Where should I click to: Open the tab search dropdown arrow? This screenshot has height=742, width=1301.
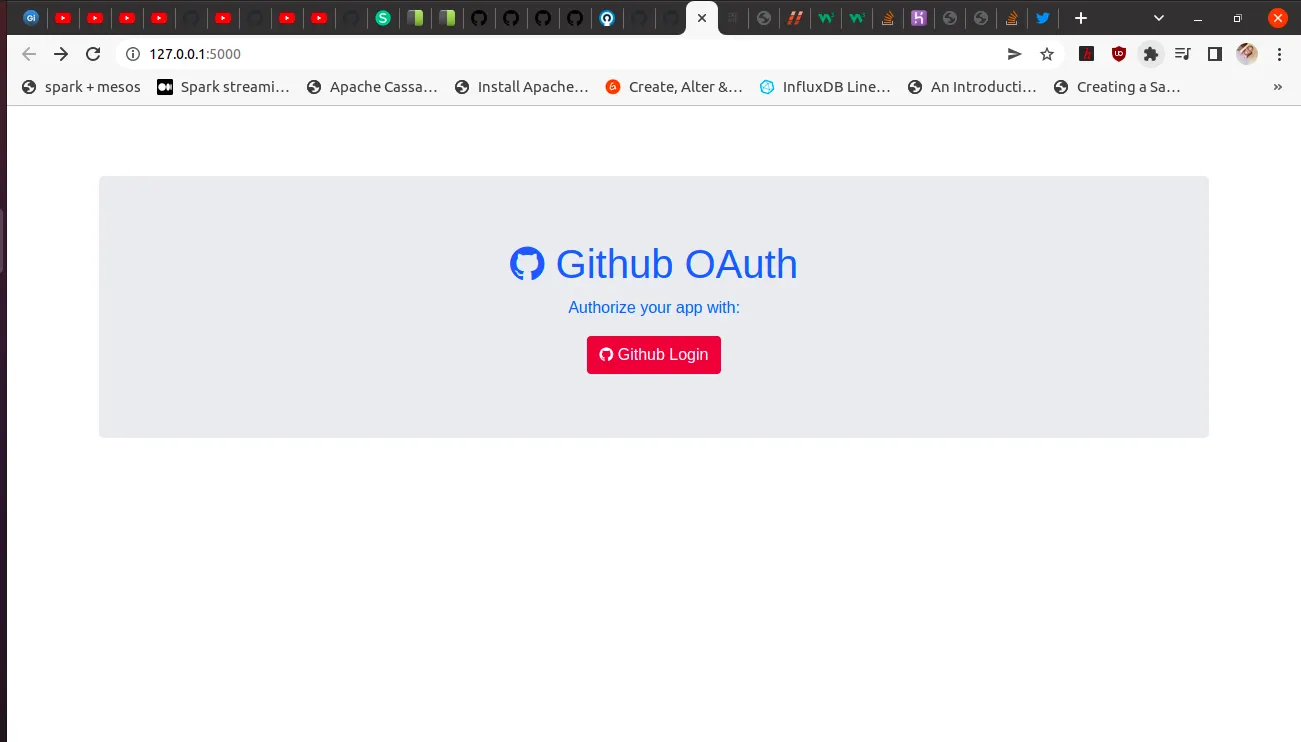tap(1158, 17)
